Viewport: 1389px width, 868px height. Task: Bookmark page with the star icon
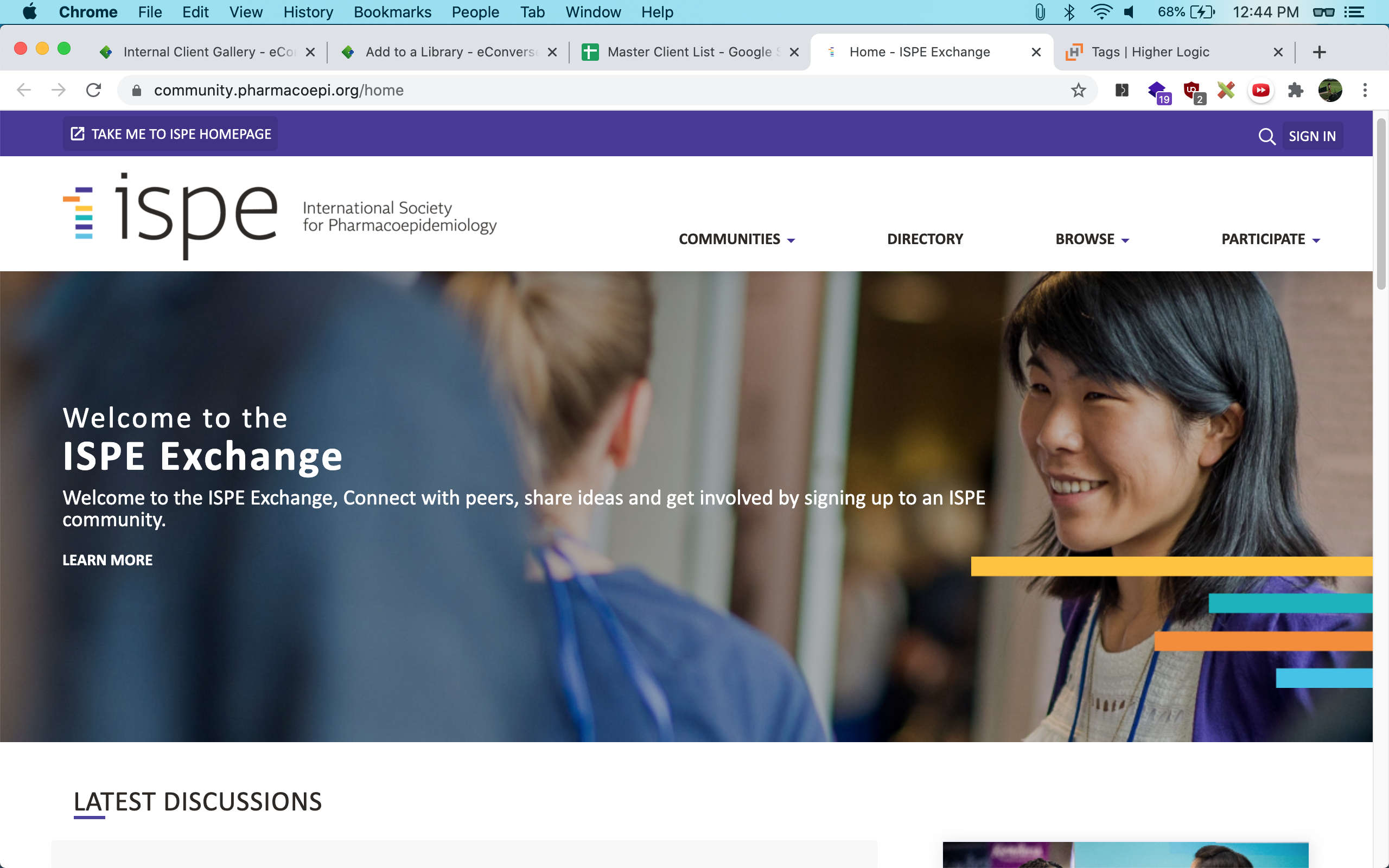[1078, 90]
